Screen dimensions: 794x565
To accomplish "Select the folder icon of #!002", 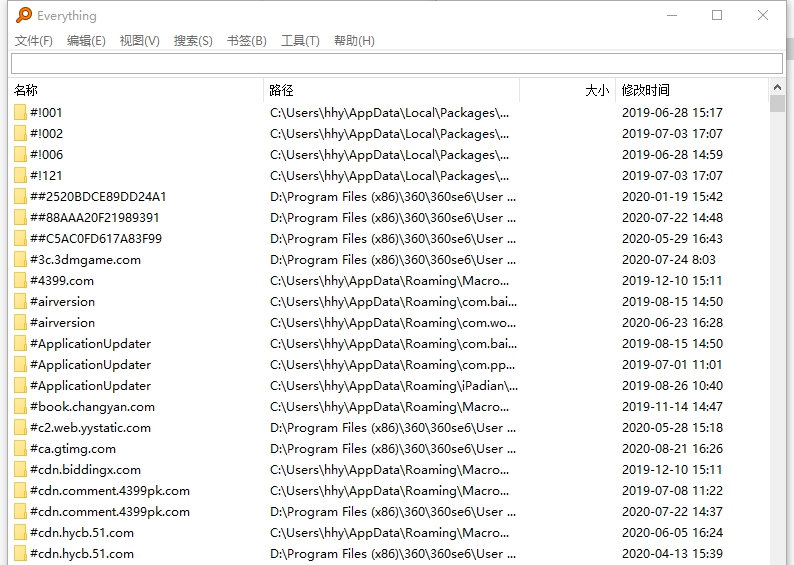I will tap(20, 134).
